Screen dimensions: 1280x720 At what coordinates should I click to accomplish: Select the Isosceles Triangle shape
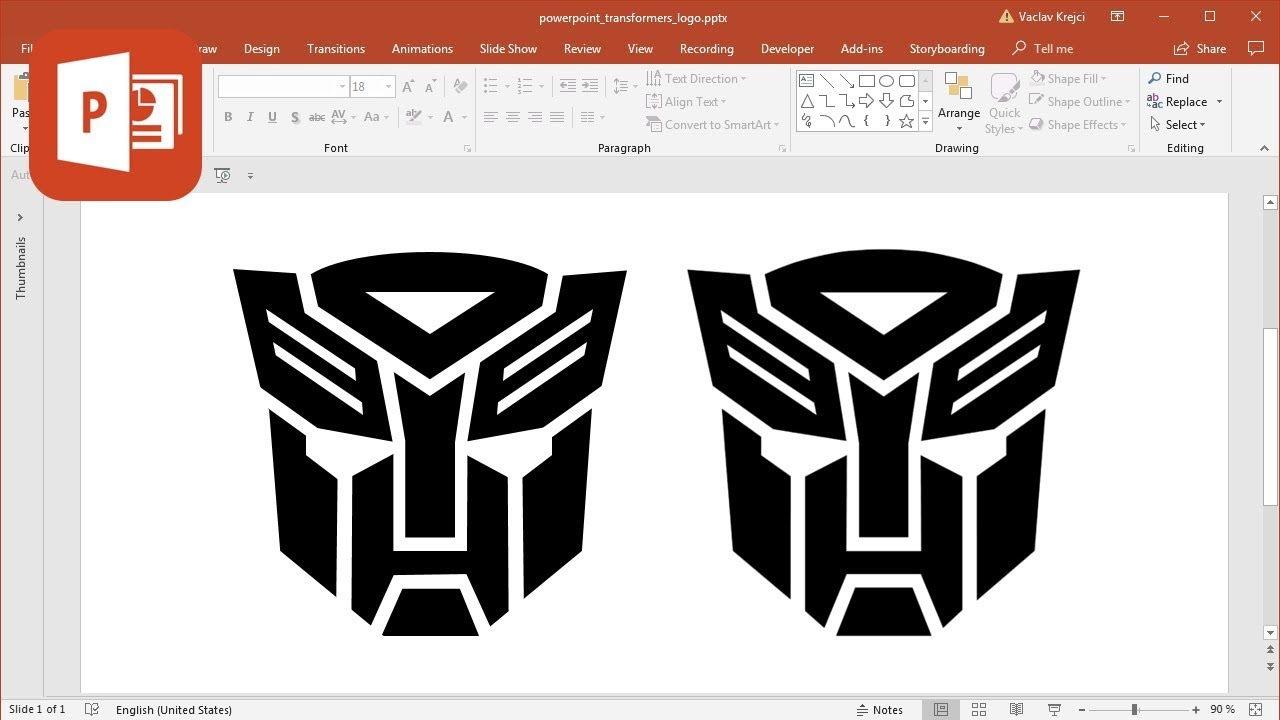tap(806, 101)
